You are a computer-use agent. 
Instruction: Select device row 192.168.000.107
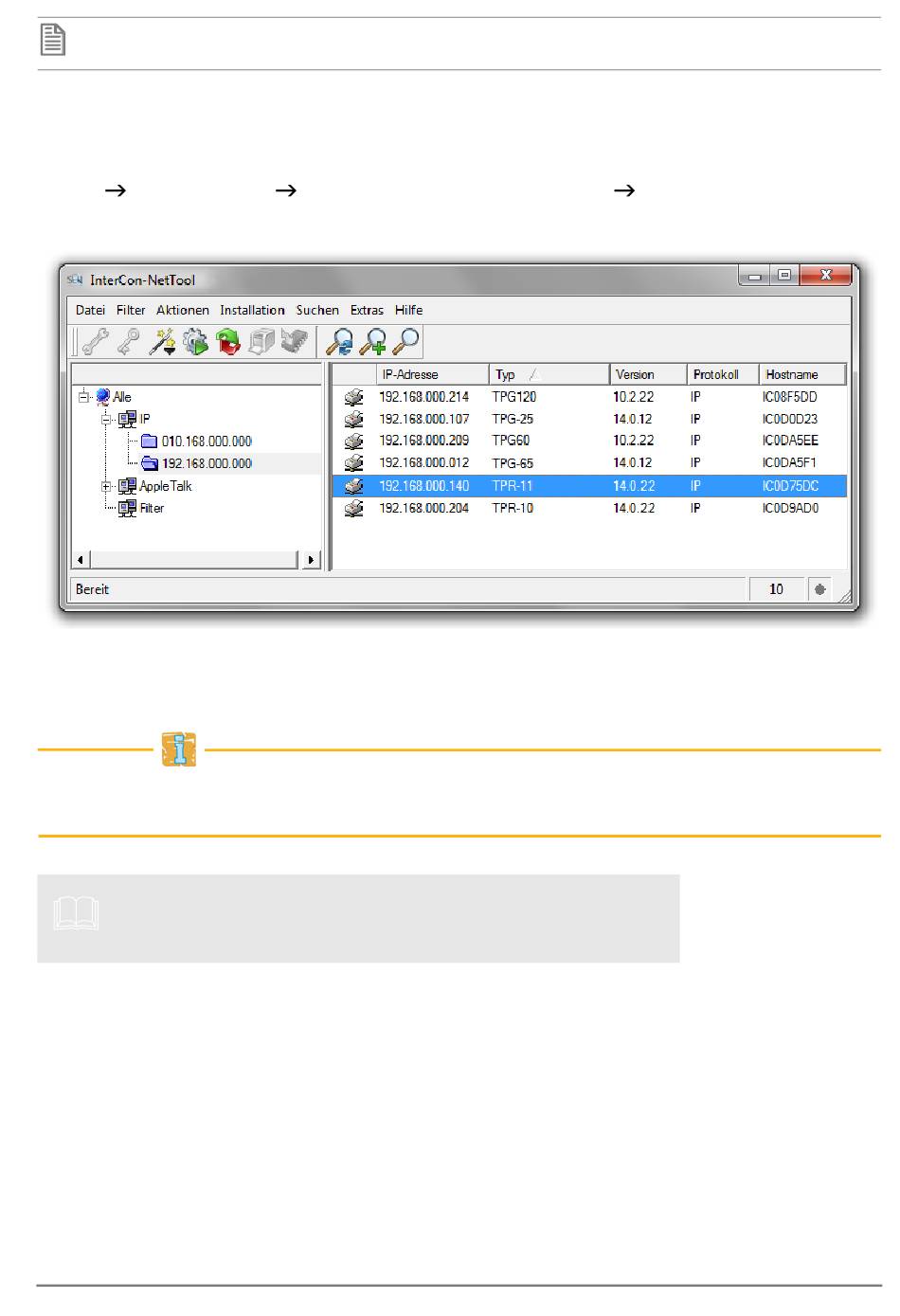coord(588,419)
